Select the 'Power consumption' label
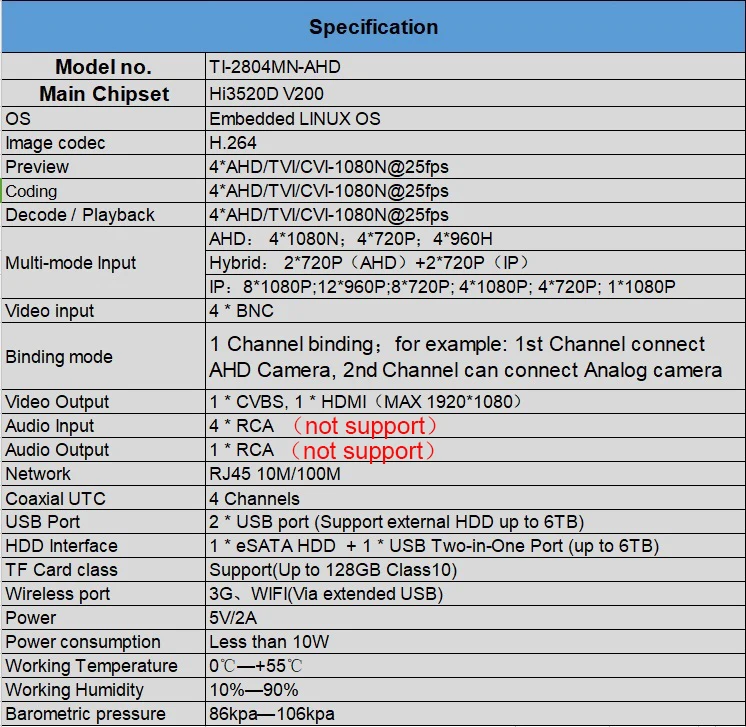 click(x=83, y=642)
